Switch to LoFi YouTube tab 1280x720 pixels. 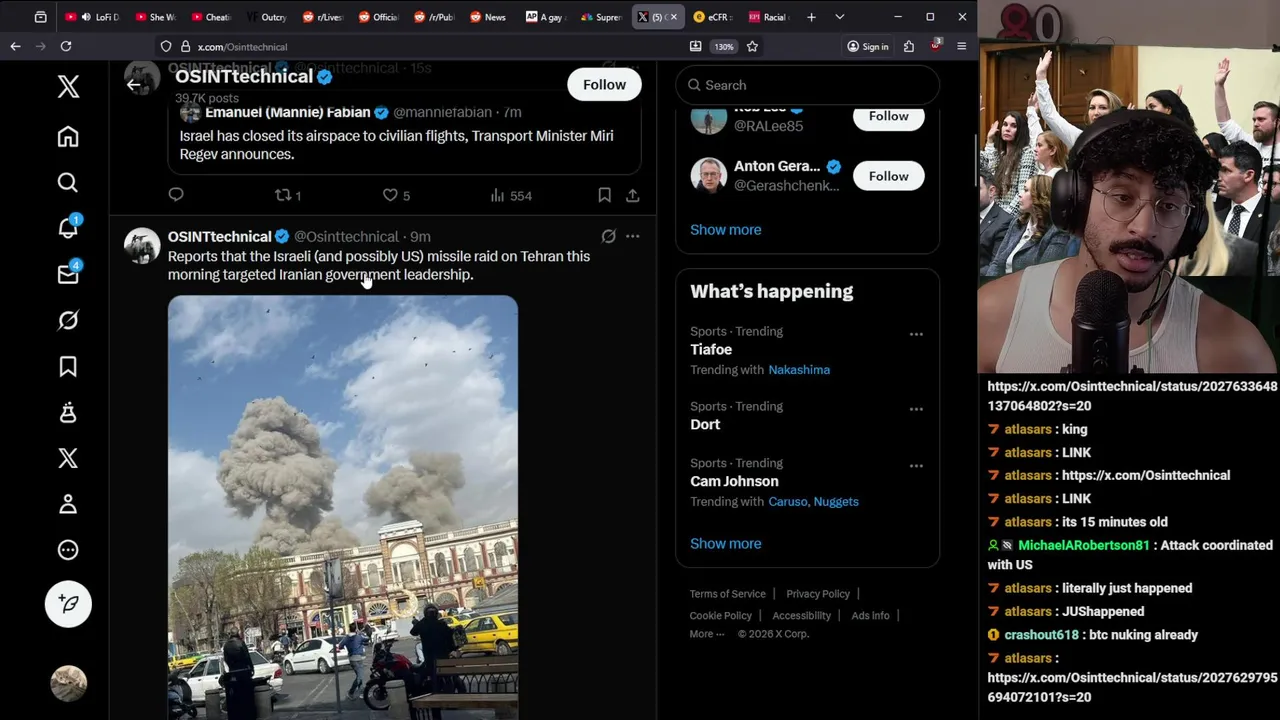pyautogui.click(x=91, y=17)
